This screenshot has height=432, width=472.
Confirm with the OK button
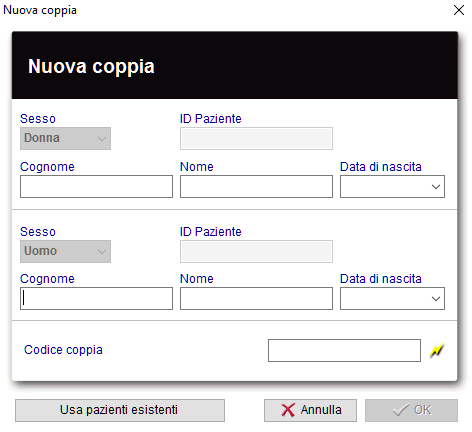point(411,410)
